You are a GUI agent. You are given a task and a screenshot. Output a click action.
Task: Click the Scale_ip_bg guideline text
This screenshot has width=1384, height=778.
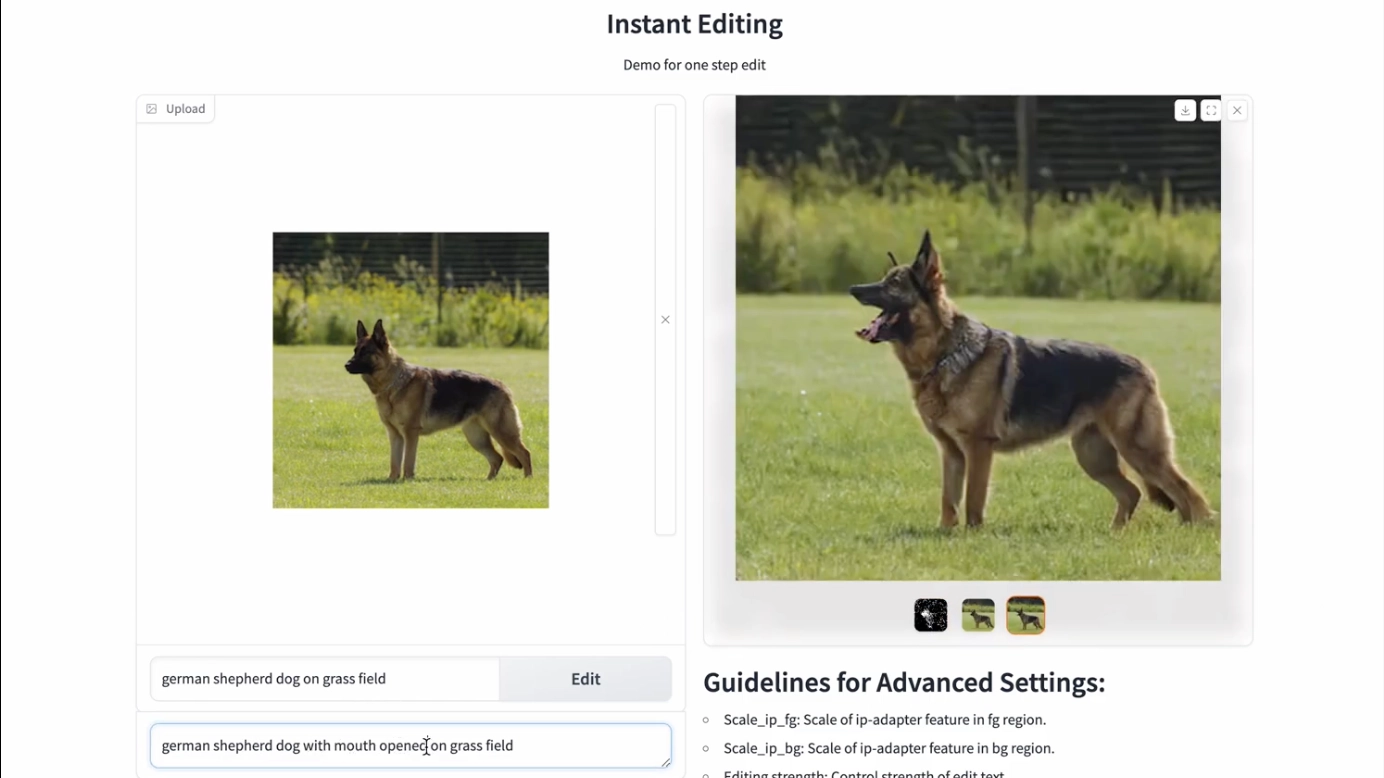click(x=889, y=748)
